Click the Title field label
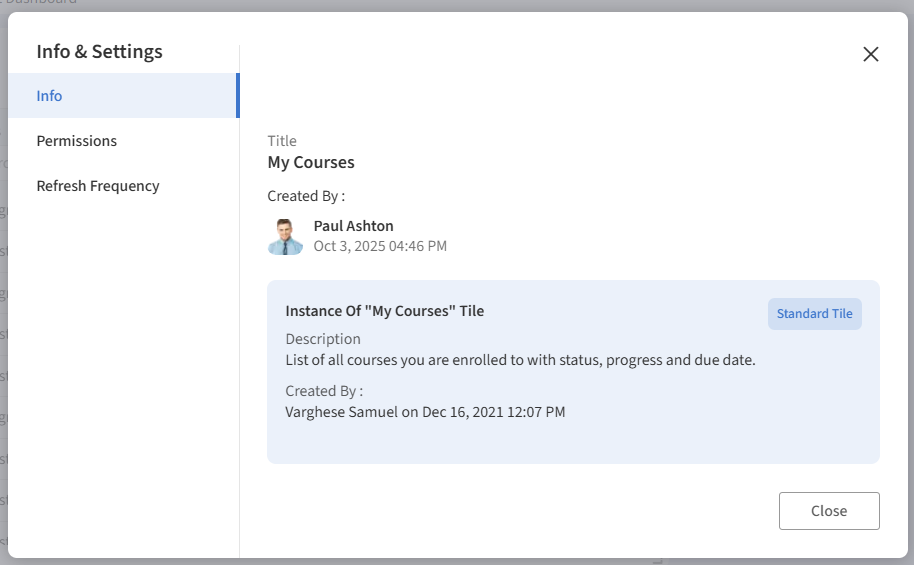The image size is (914, 565). 282,141
